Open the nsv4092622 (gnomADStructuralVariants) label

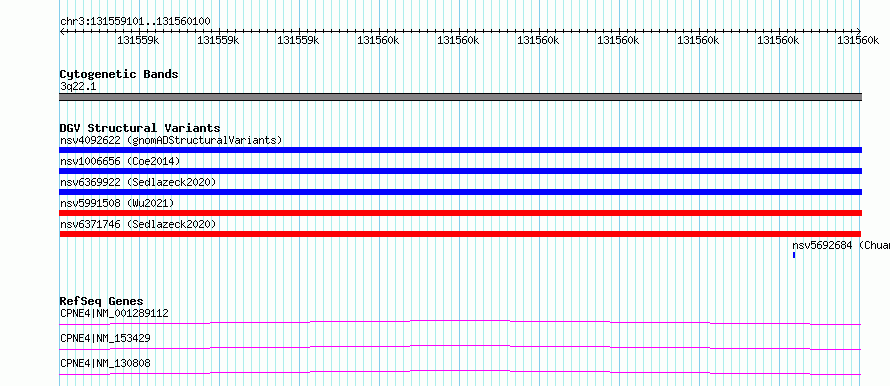click(171, 140)
